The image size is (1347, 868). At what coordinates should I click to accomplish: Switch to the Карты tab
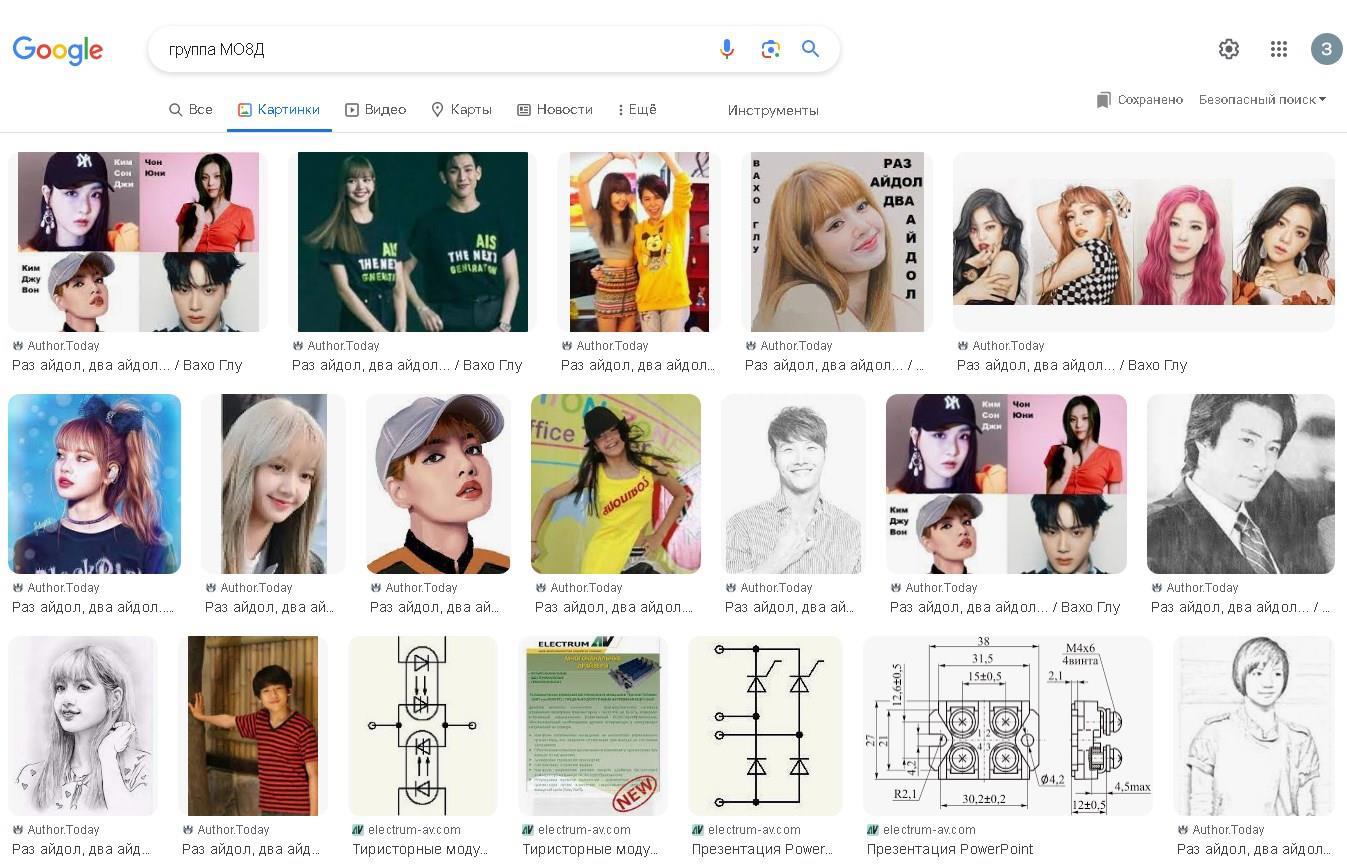pos(461,110)
